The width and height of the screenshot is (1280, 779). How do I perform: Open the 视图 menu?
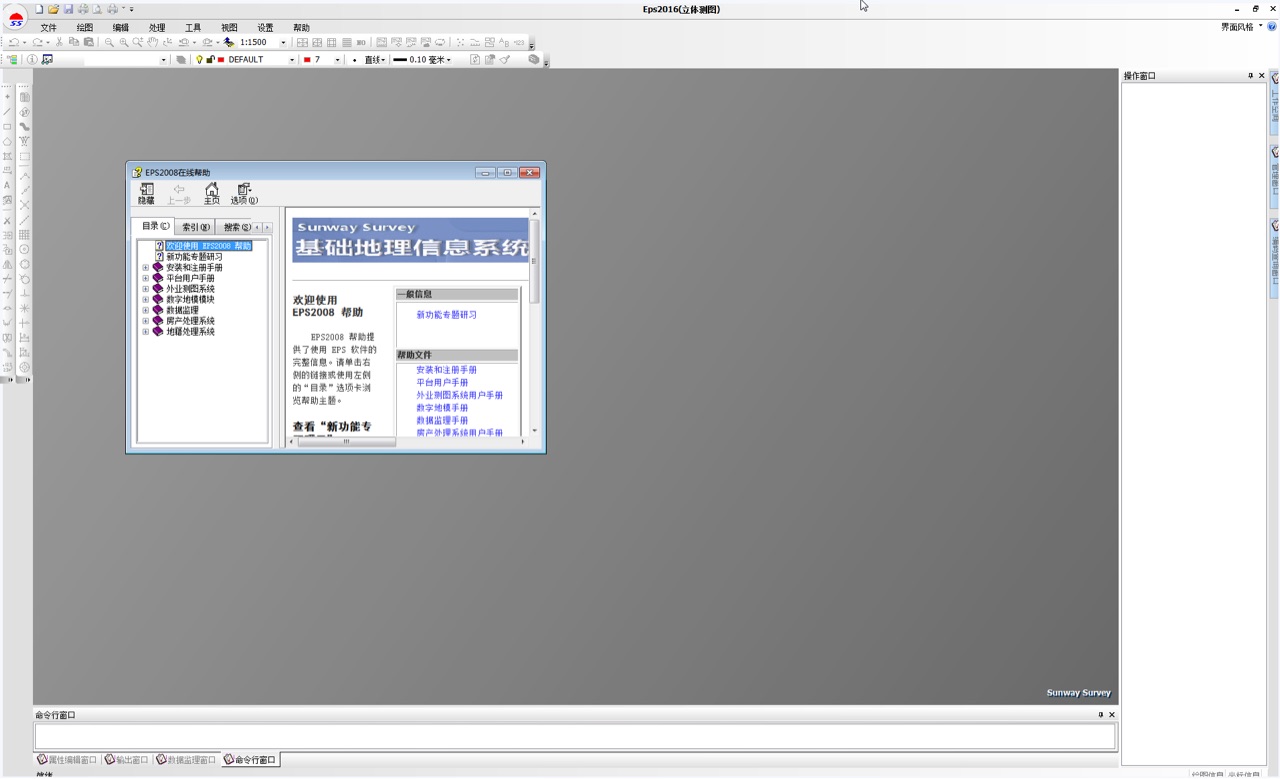[229, 28]
